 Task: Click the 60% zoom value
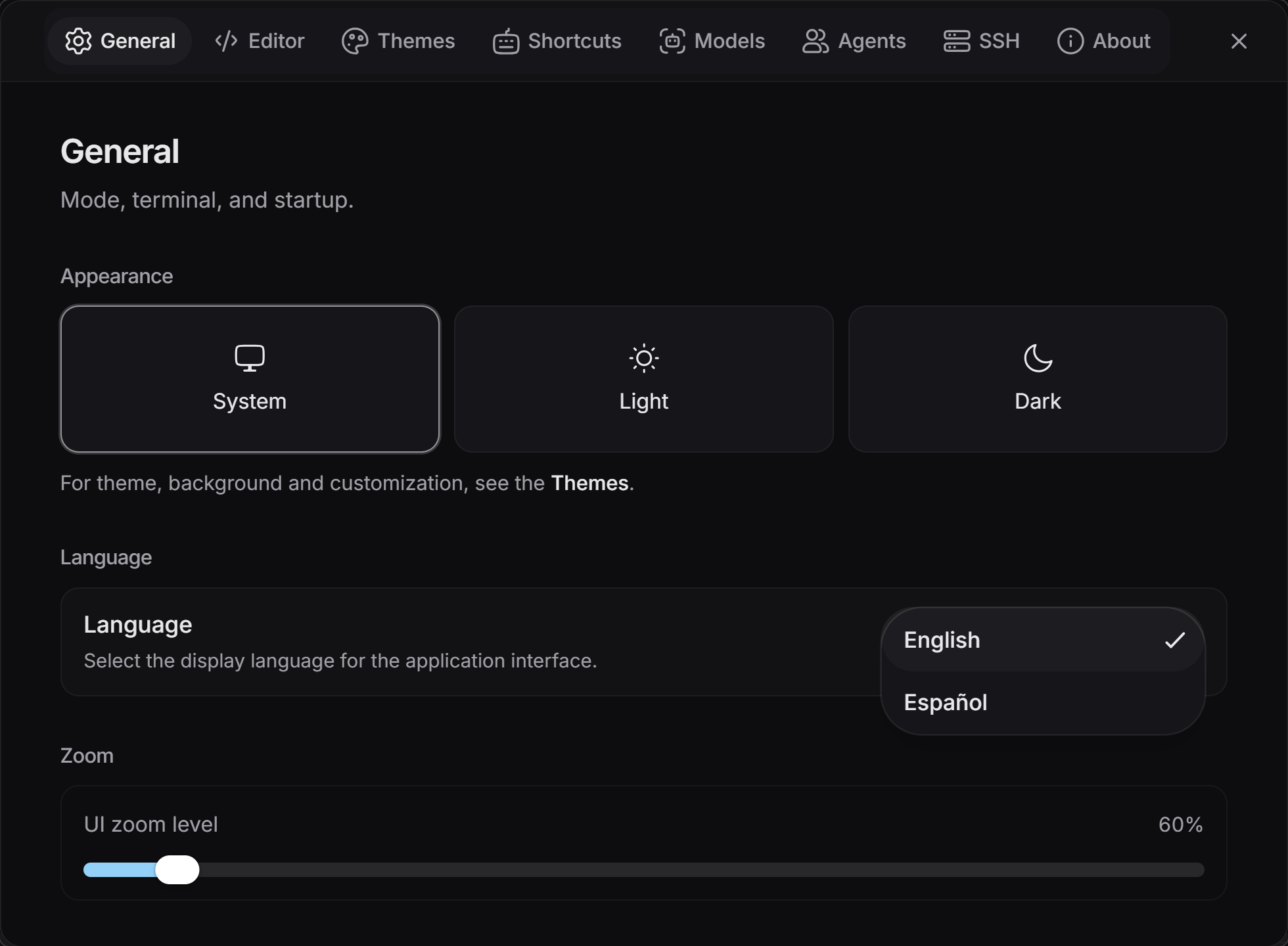1180,824
